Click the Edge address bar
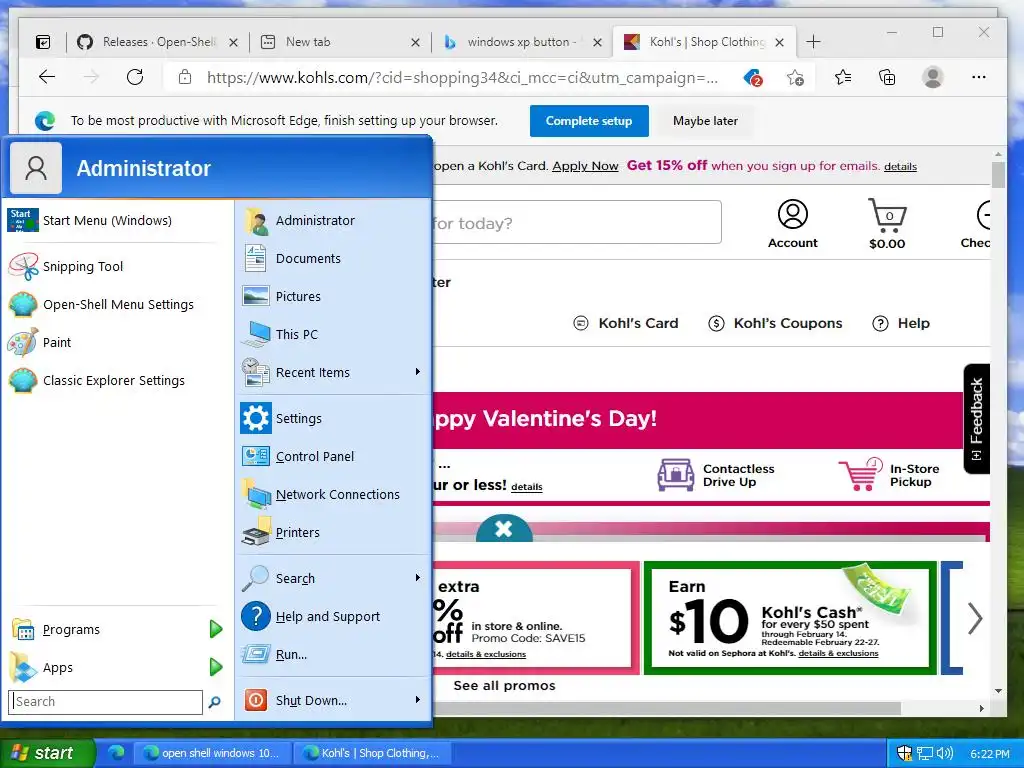Viewport: 1024px width, 768px height. click(462, 78)
